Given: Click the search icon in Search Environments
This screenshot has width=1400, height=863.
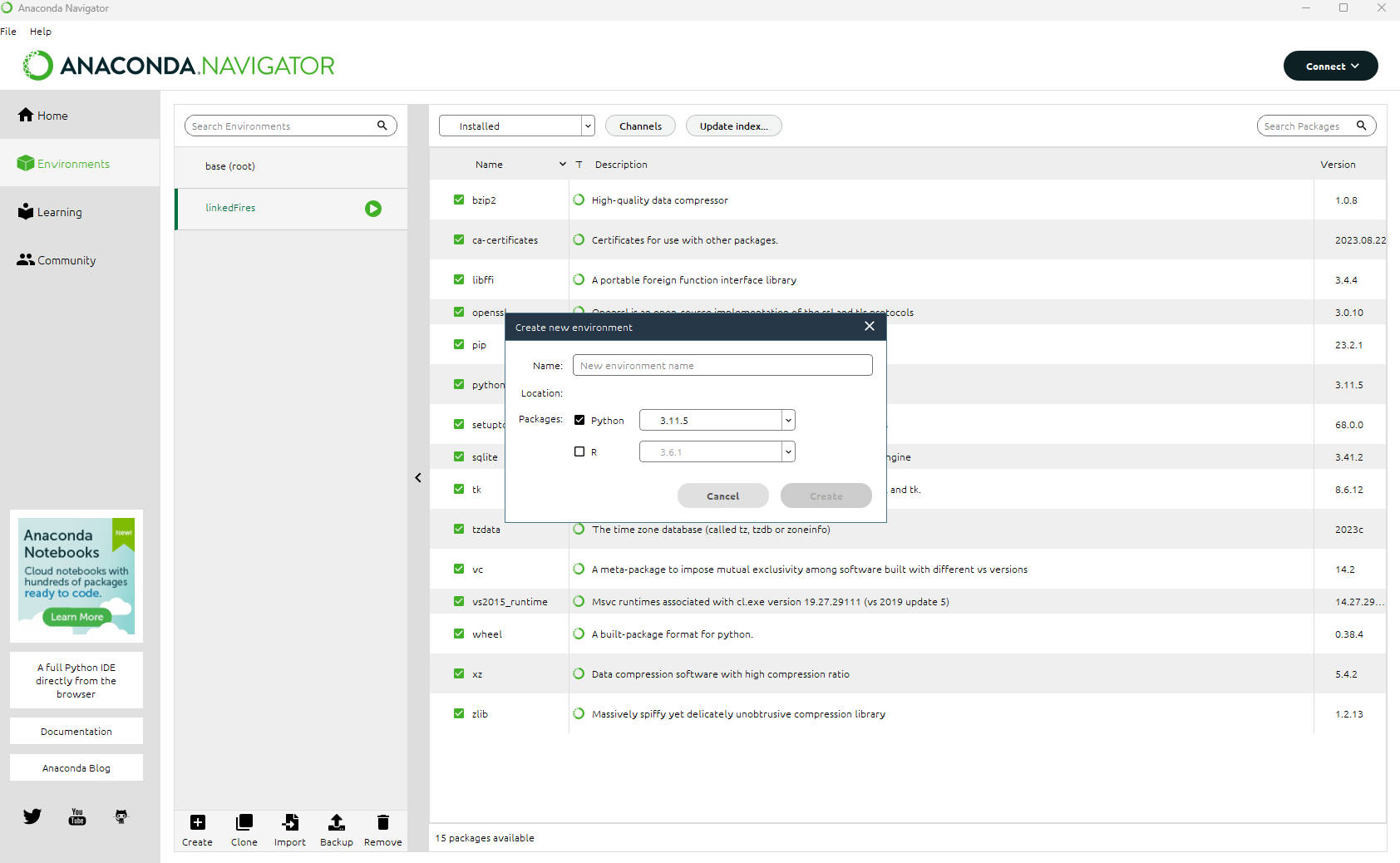Looking at the screenshot, I should tap(382, 126).
